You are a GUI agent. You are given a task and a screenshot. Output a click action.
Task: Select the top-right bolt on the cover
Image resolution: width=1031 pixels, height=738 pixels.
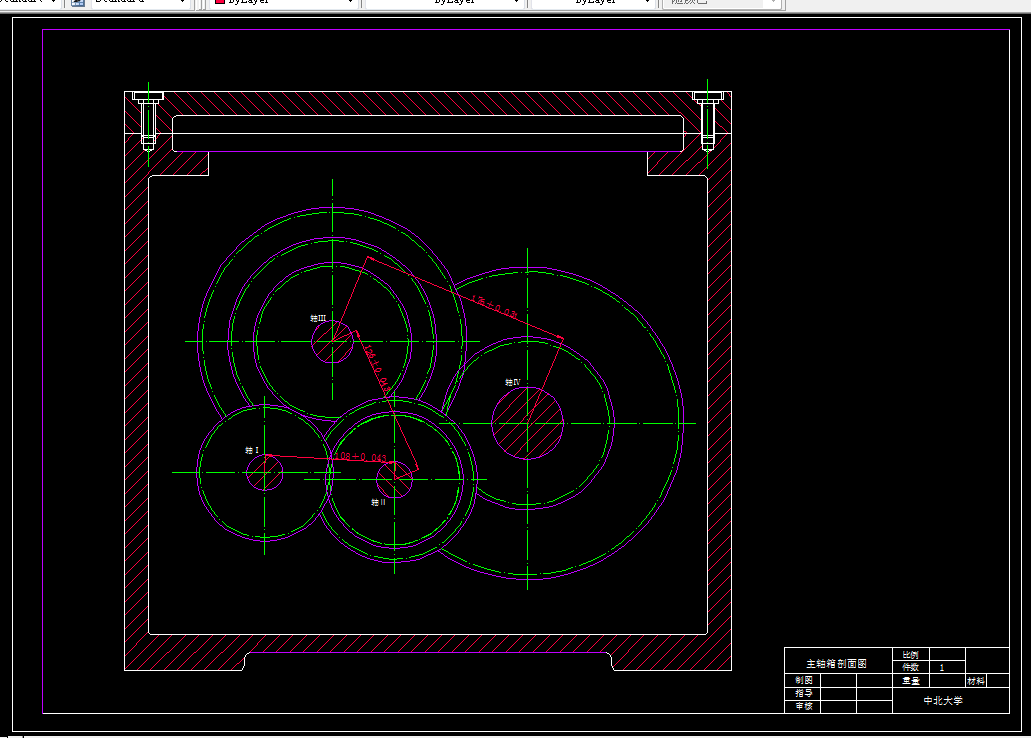pos(707,120)
